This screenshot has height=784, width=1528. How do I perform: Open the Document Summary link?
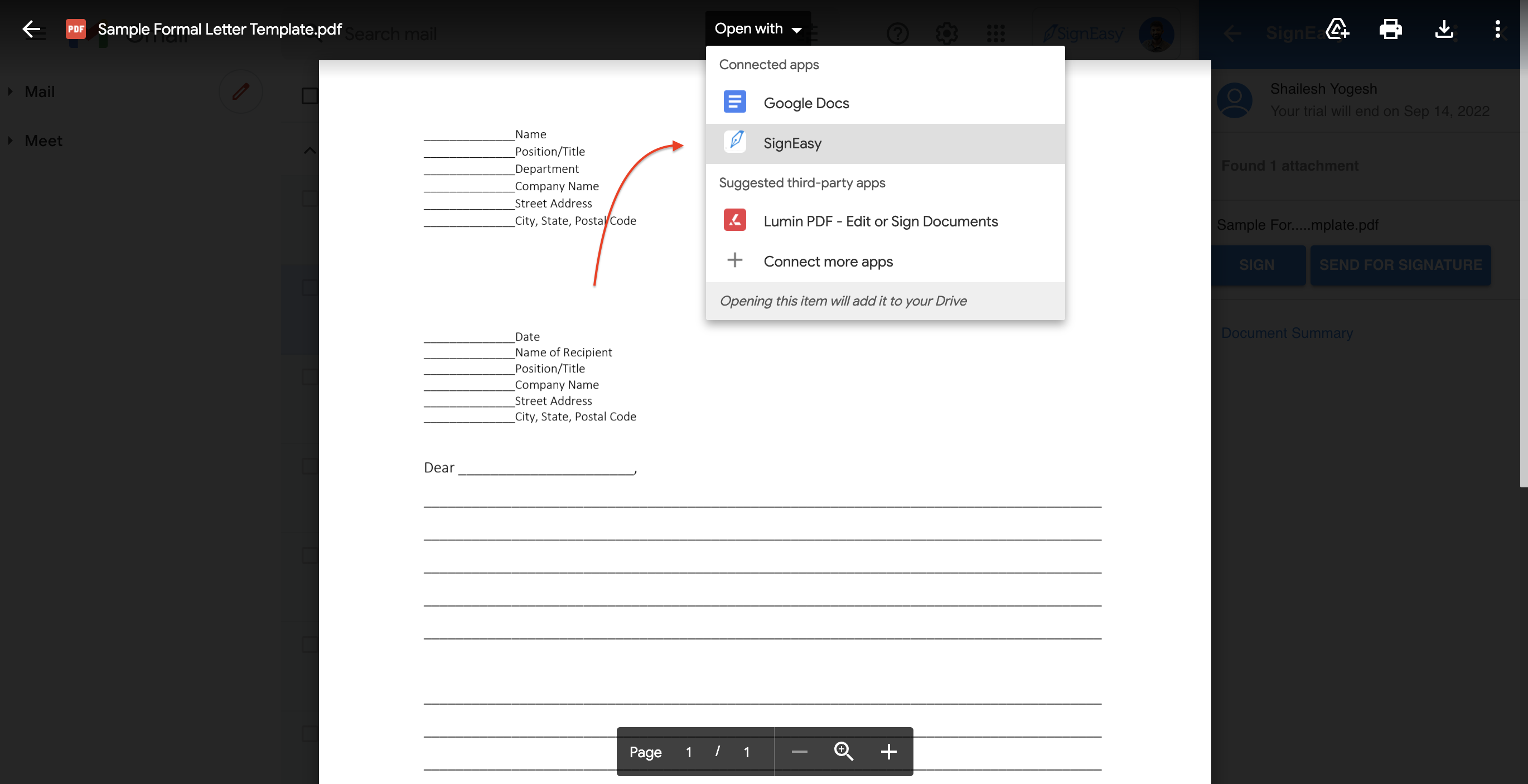[x=1287, y=333]
